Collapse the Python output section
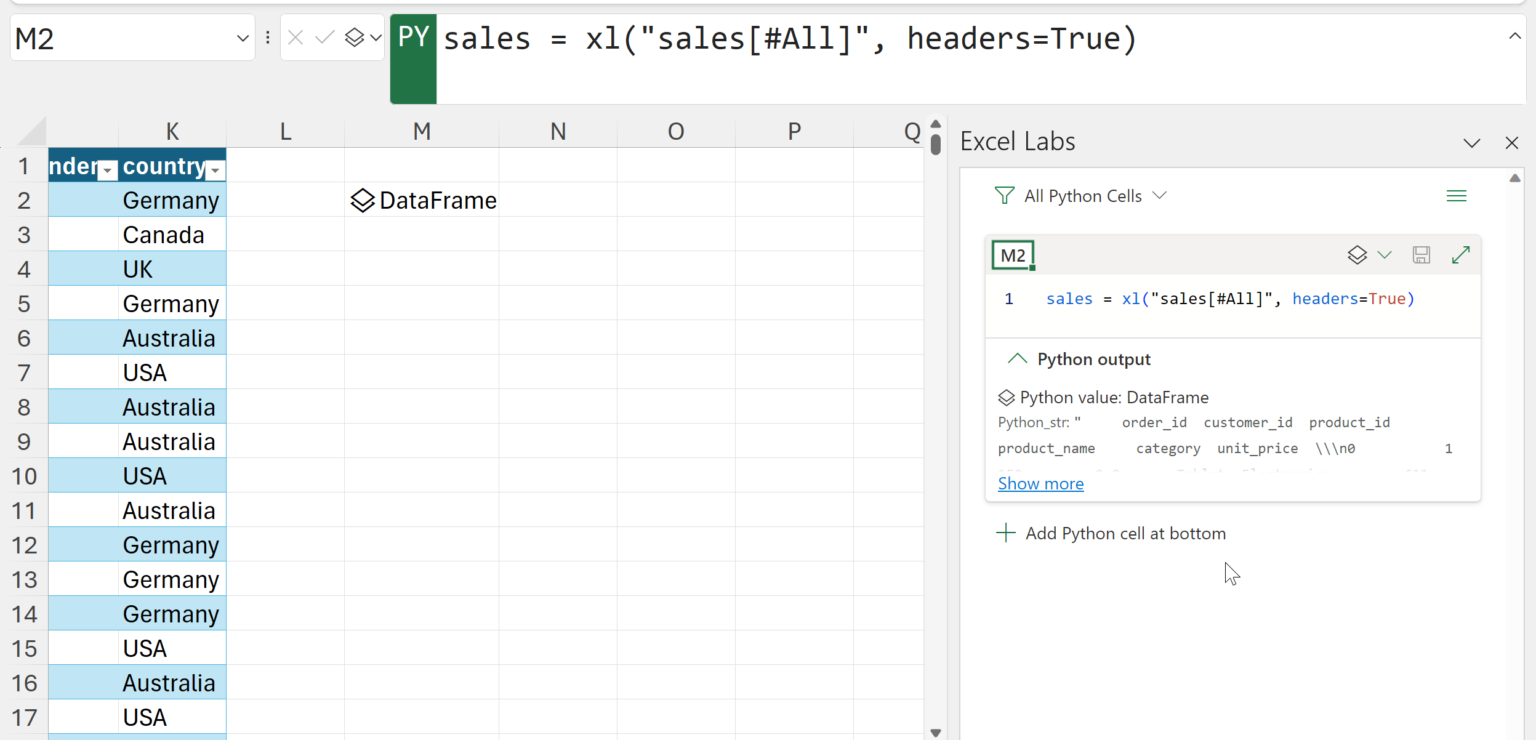1536x740 pixels. tap(1017, 359)
